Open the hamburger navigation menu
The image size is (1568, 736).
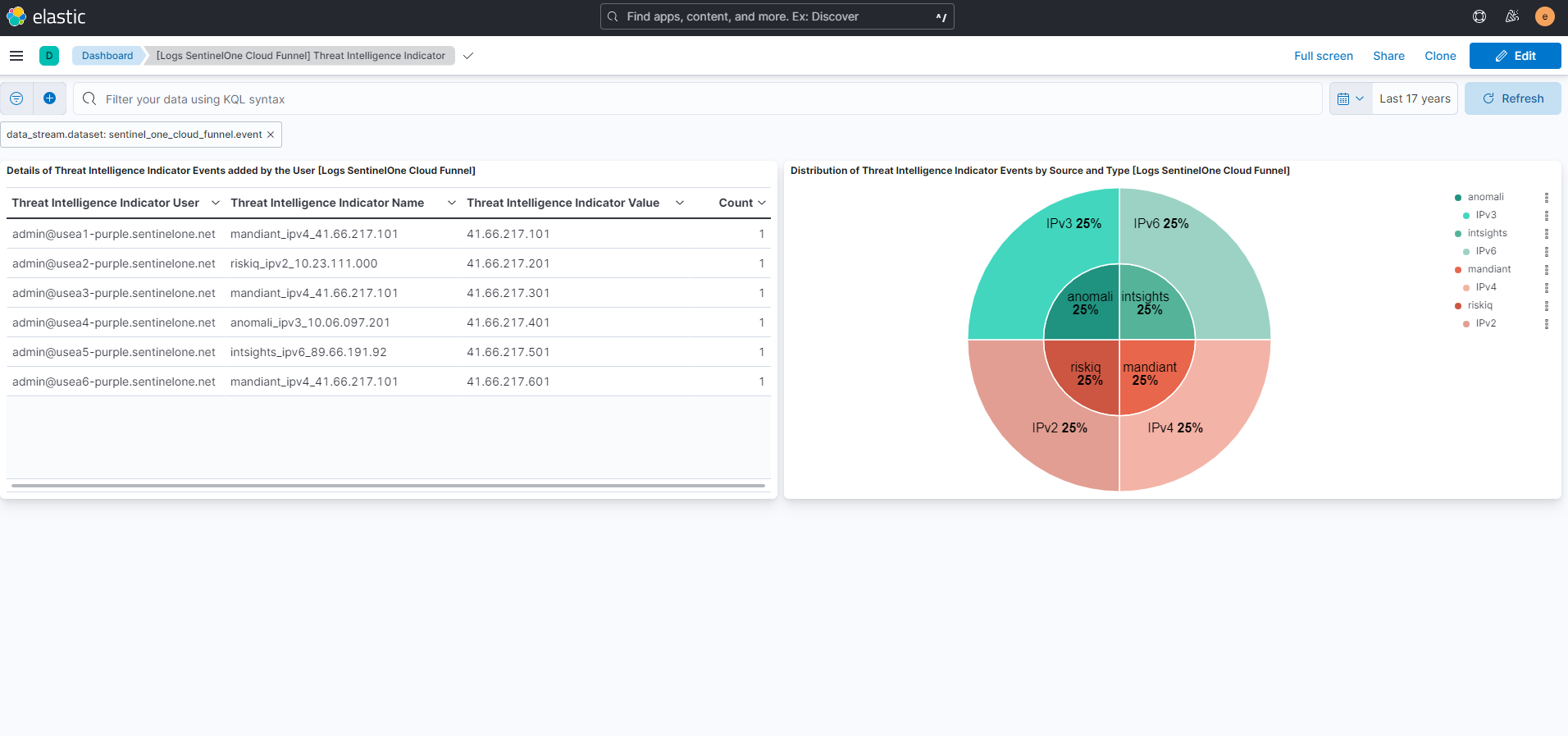pyautogui.click(x=16, y=56)
